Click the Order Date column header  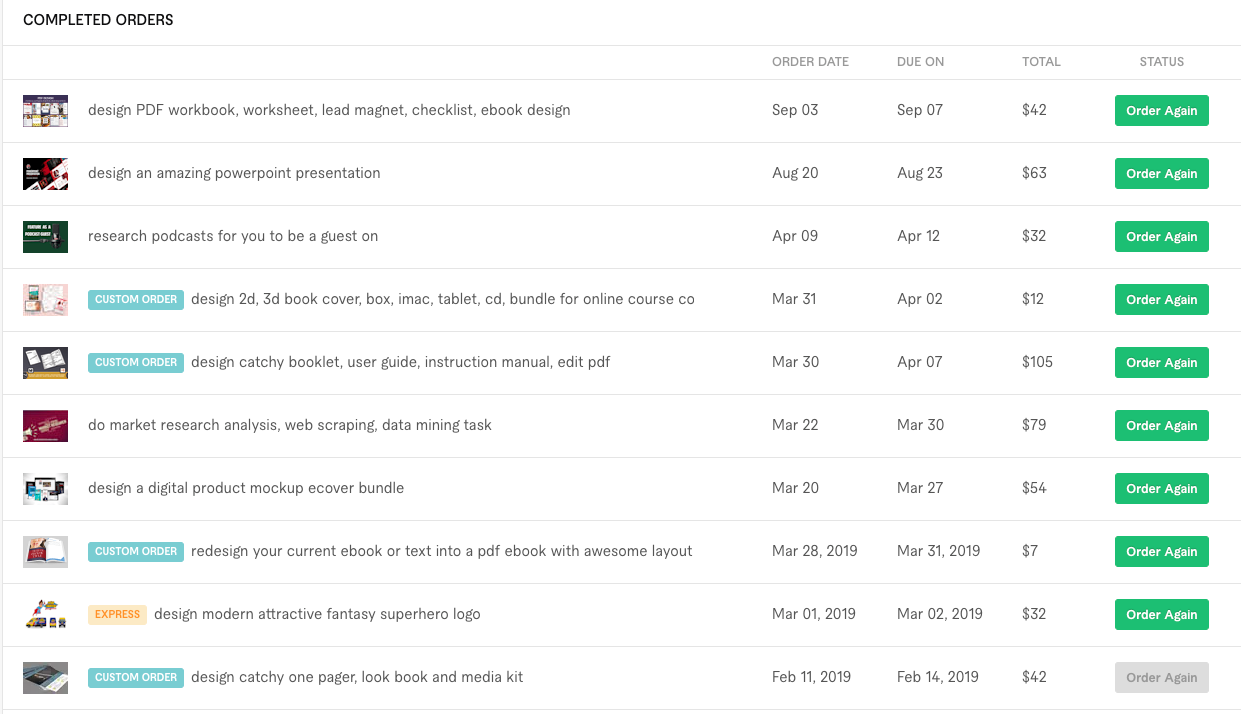pyautogui.click(x=810, y=62)
